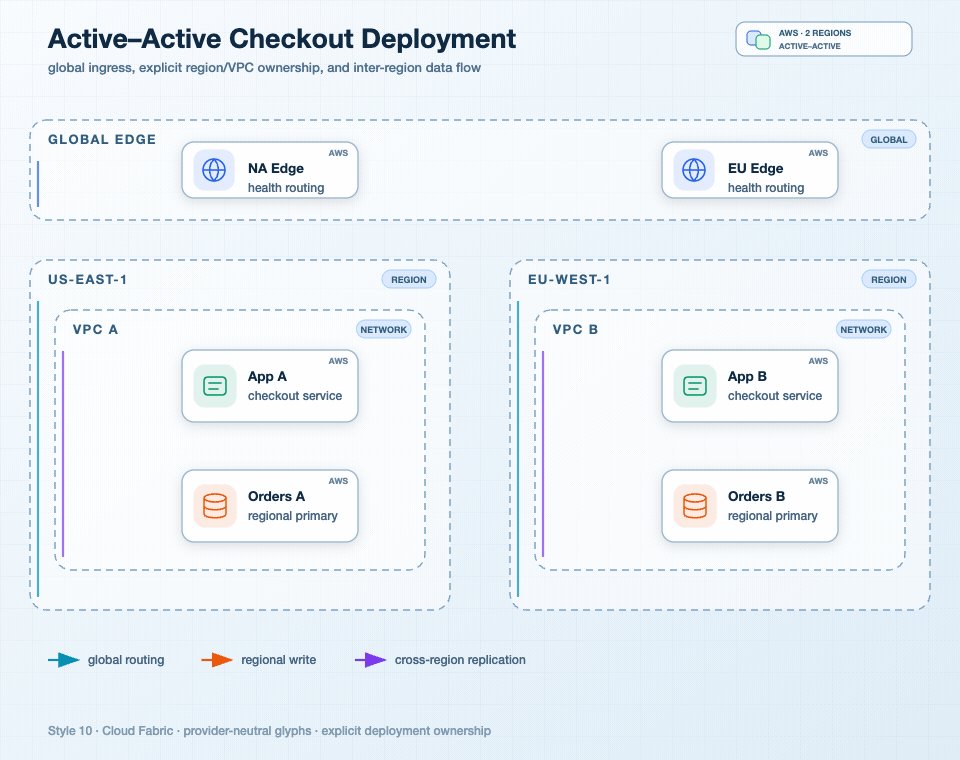Click the teal global routing arrow
This screenshot has width=960, height=760.
click(64, 660)
